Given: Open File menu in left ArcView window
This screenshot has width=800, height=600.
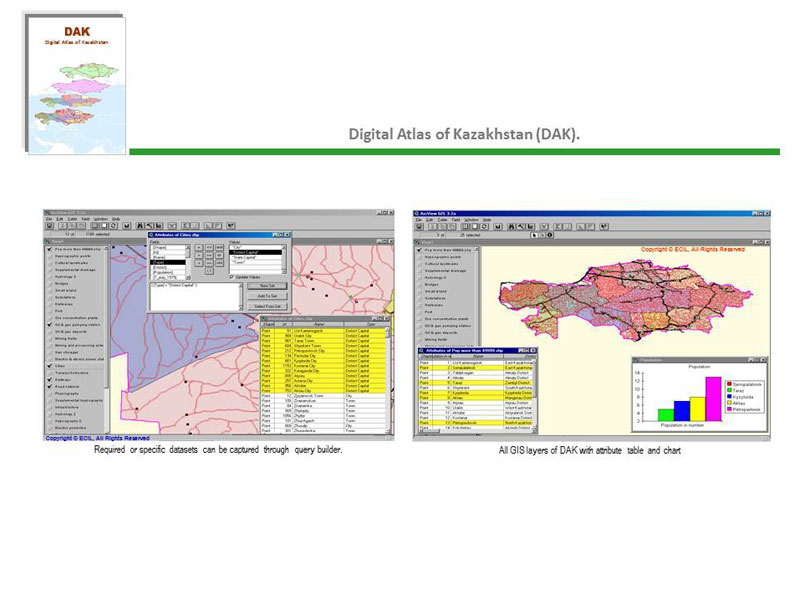Looking at the screenshot, I should click(x=49, y=219).
